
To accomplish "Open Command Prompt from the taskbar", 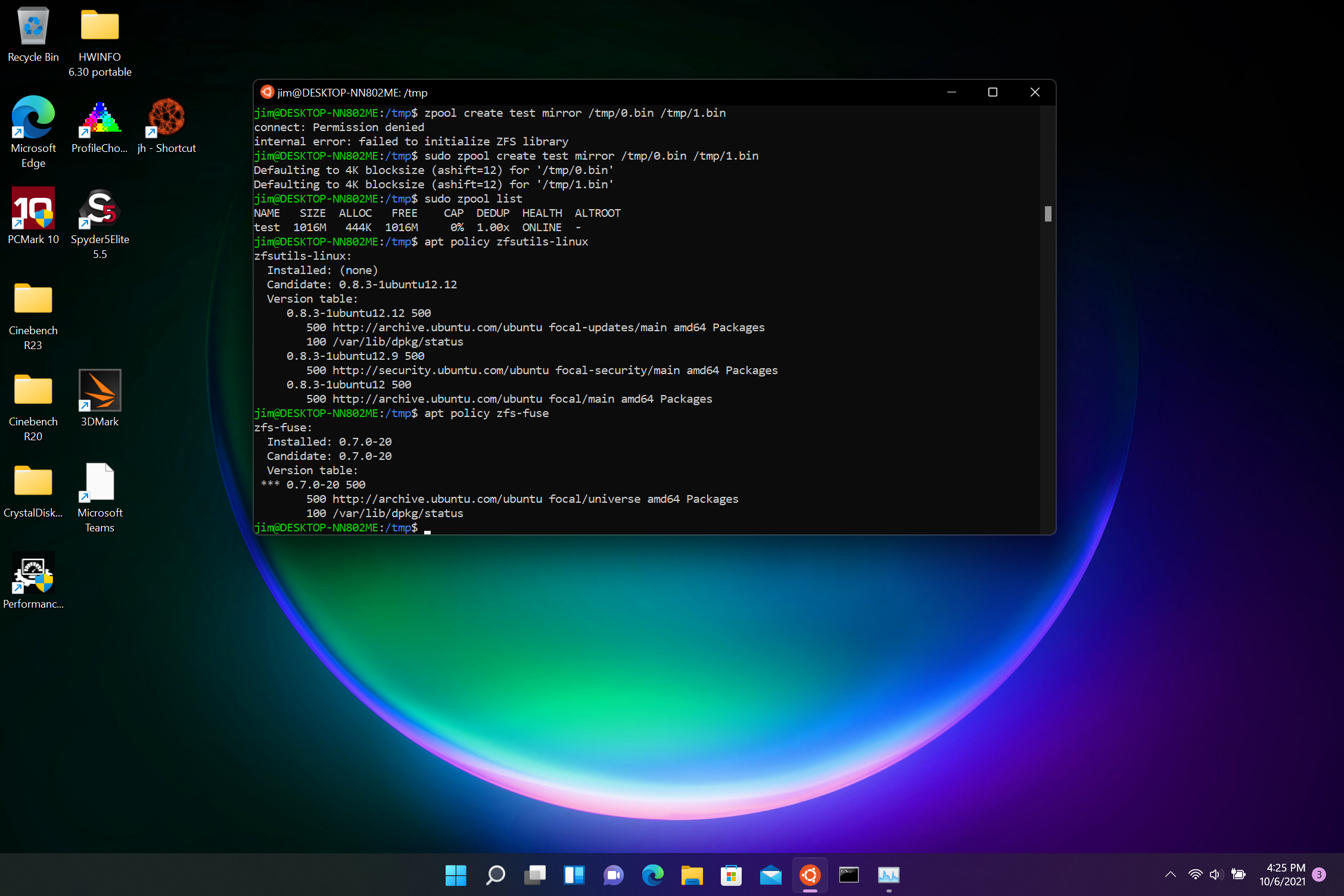I will [849, 876].
